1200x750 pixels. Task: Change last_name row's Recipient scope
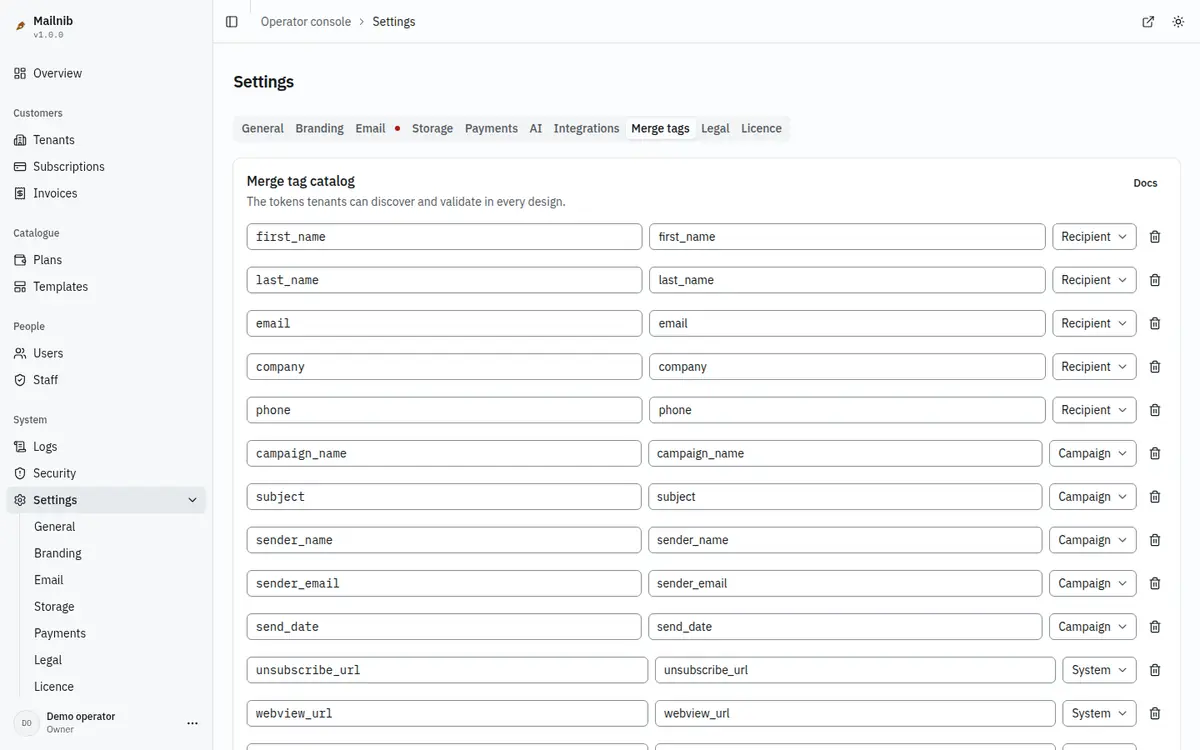coord(1094,280)
